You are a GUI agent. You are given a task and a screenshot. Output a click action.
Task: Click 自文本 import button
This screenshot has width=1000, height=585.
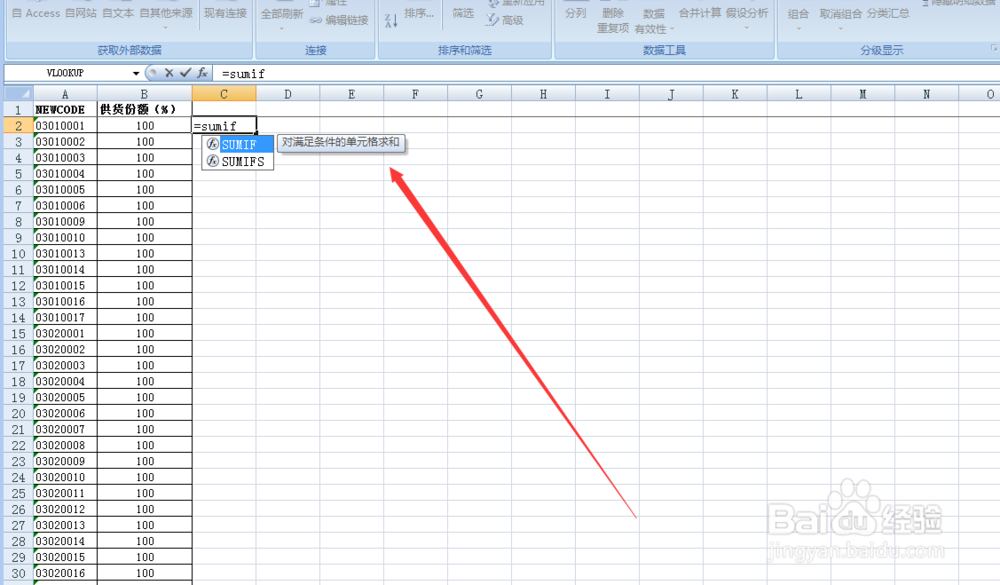pyautogui.click(x=118, y=13)
